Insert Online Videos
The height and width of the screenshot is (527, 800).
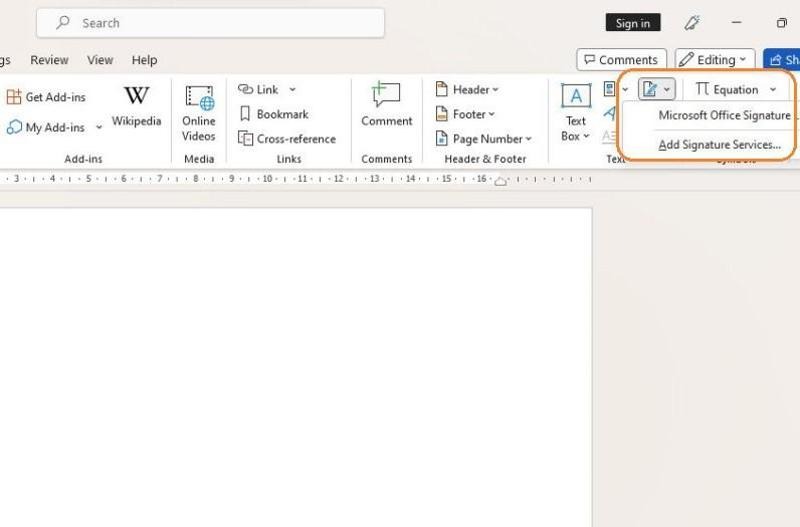[x=199, y=113]
